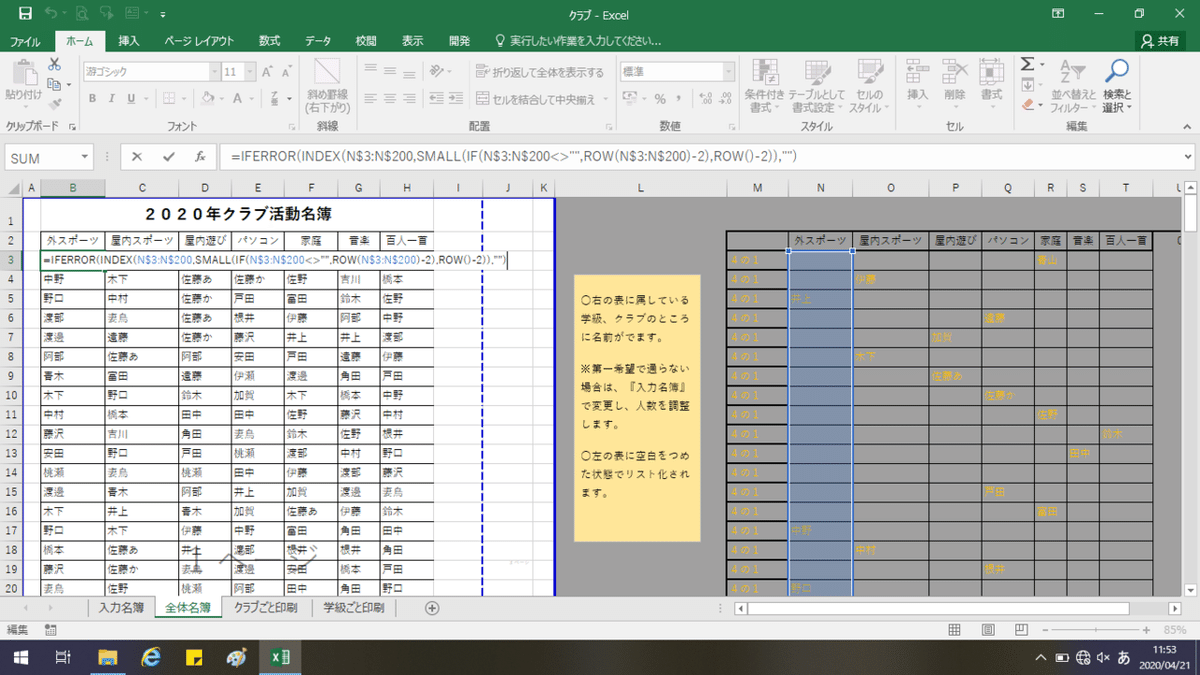The width and height of the screenshot is (1200, 675).
Task: Click merge and center (セルを結合して中央揃え)
Action: (536, 98)
